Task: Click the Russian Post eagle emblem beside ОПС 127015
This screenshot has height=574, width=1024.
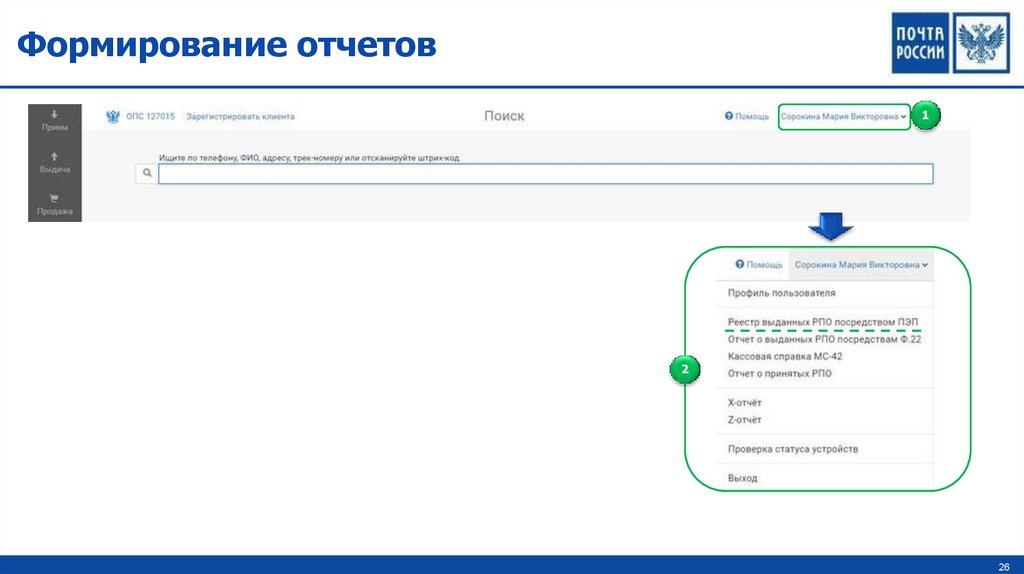Action: pyautogui.click(x=113, y=117)
